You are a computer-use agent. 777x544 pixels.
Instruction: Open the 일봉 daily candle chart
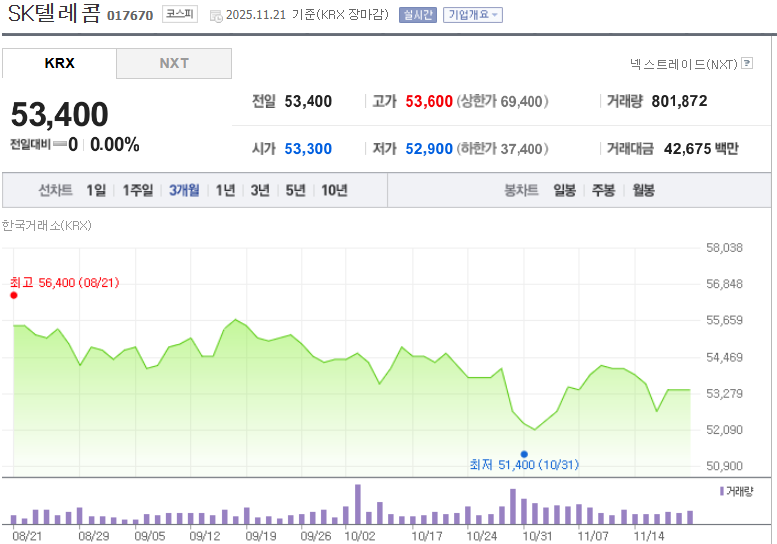(x=565, y=190)
